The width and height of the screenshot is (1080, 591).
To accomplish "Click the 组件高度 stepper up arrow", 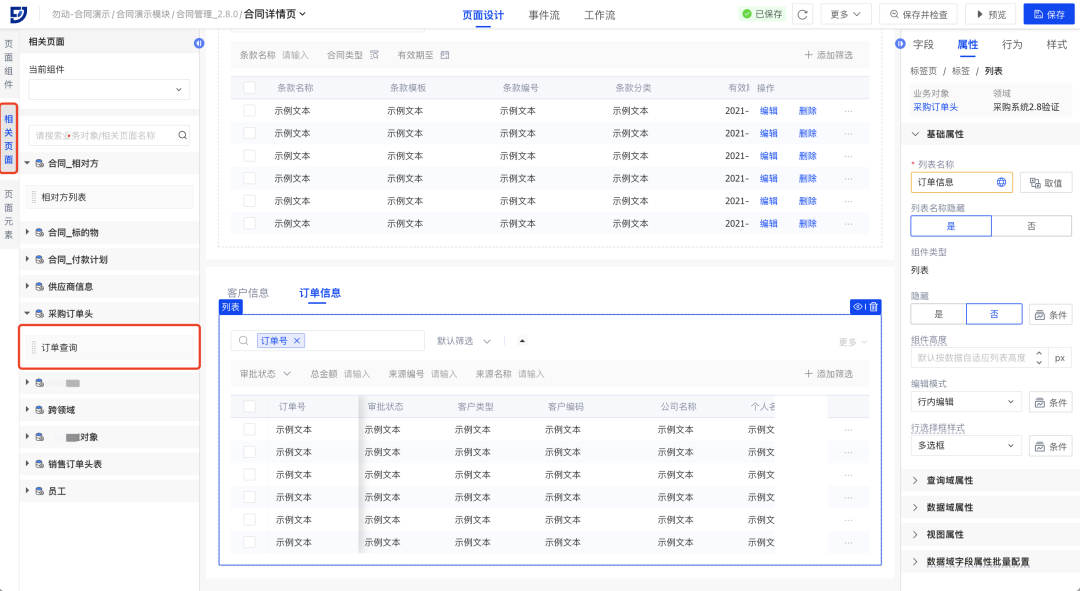I will (x=1039, y=353).
